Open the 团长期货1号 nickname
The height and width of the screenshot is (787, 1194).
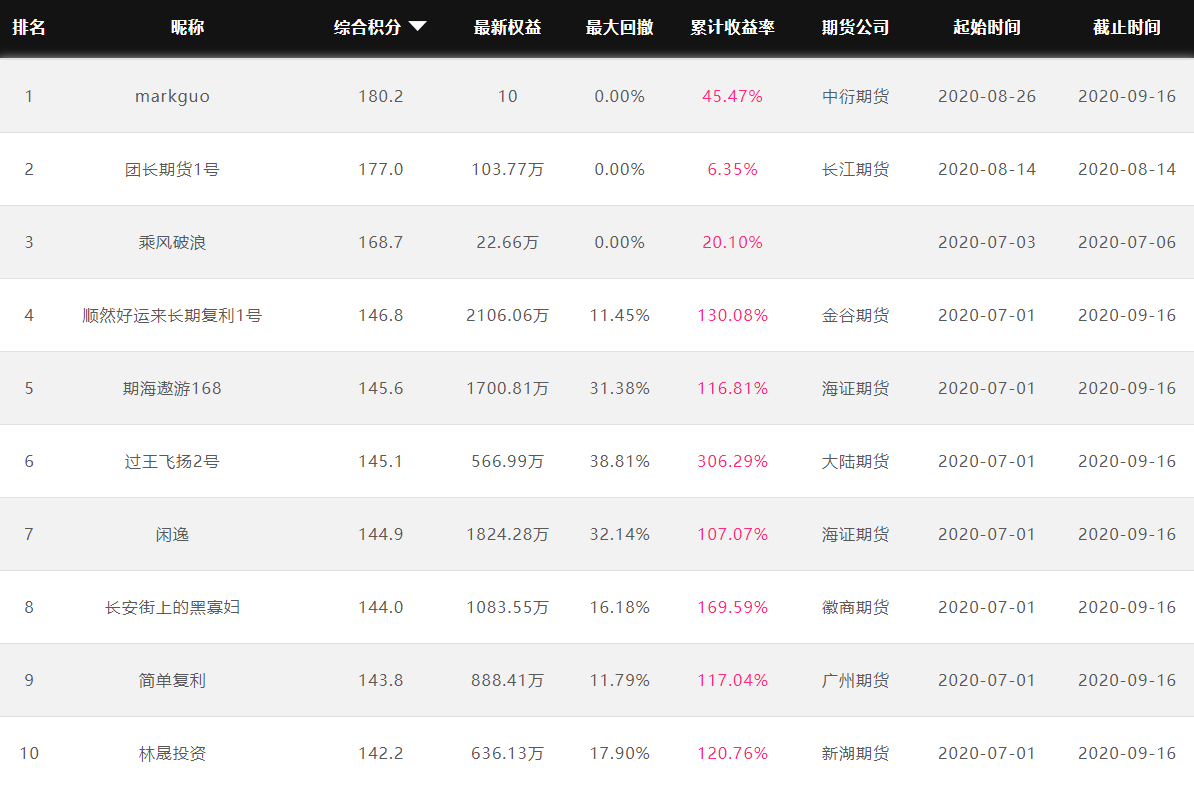172,170
